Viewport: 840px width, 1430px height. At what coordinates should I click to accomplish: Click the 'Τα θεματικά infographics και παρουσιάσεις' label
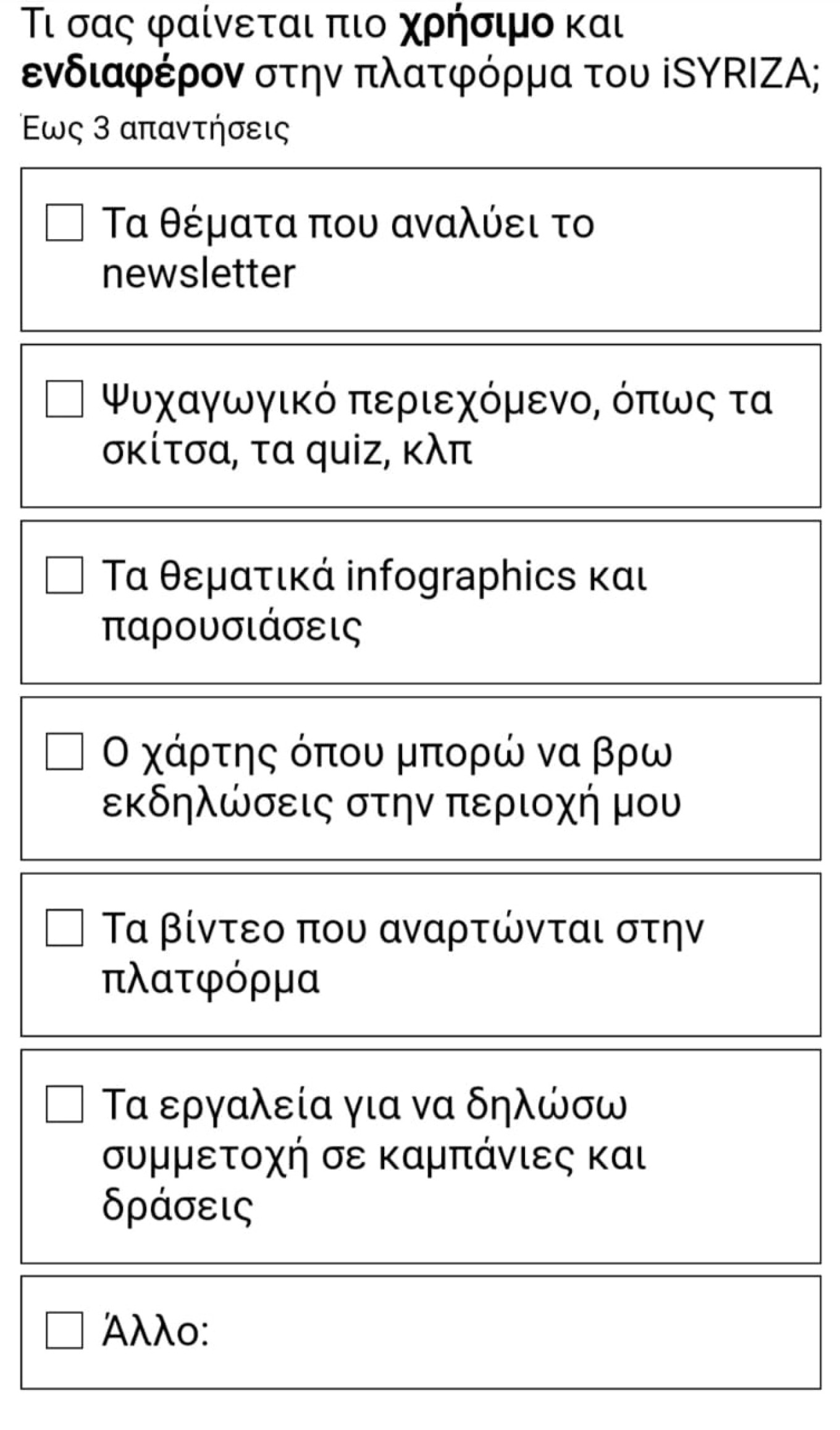coord(374,601)
